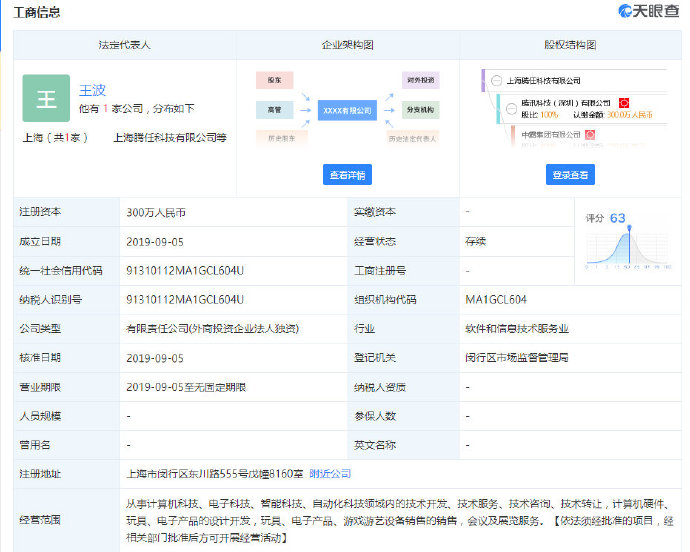Viewport: 690px width, 552px height.
Task: Click the 高管 box in structure diagram
Action: tap(275, 110)
